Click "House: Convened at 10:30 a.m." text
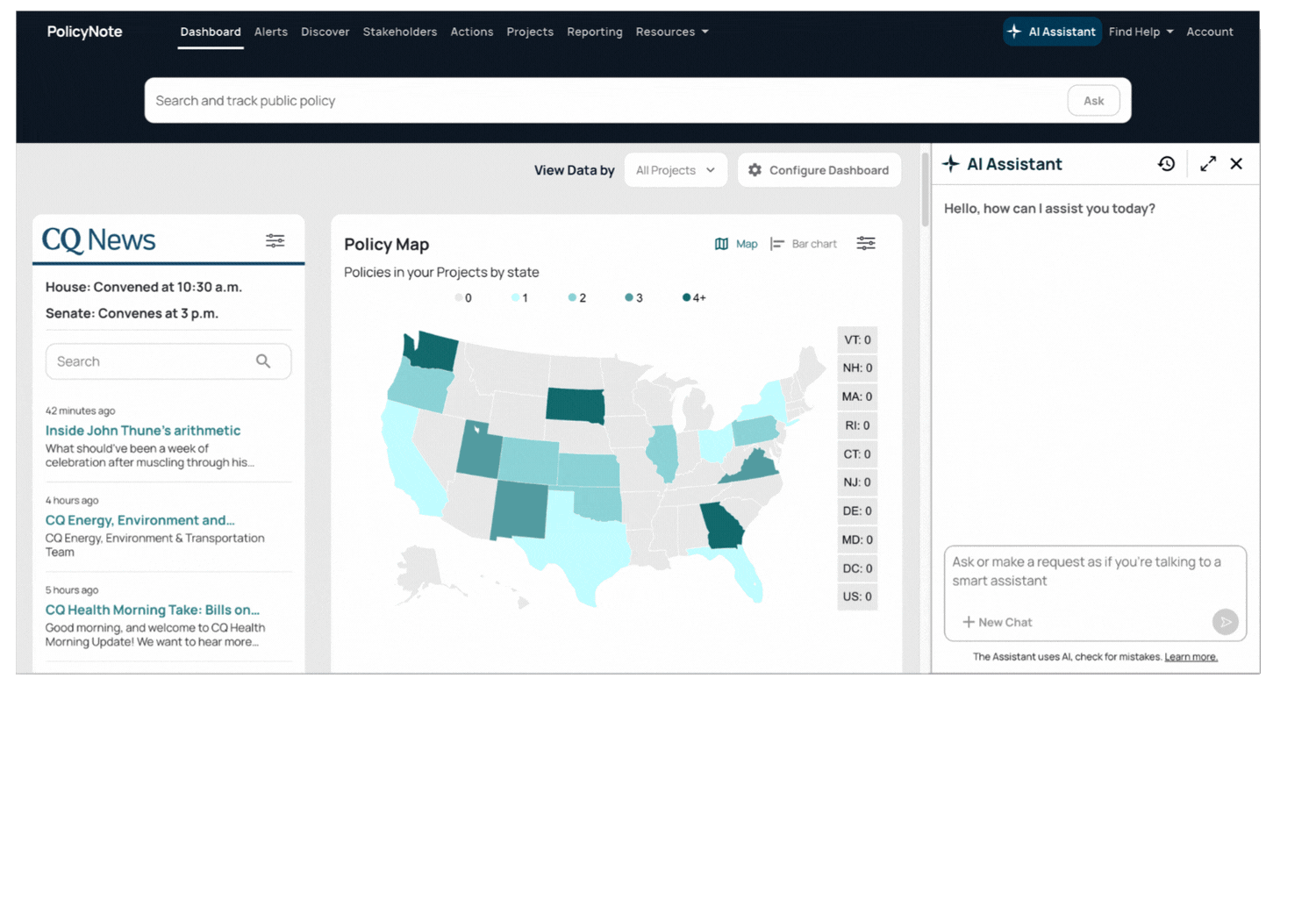Viewport: 1316px width, 921px height. [144, 287]
